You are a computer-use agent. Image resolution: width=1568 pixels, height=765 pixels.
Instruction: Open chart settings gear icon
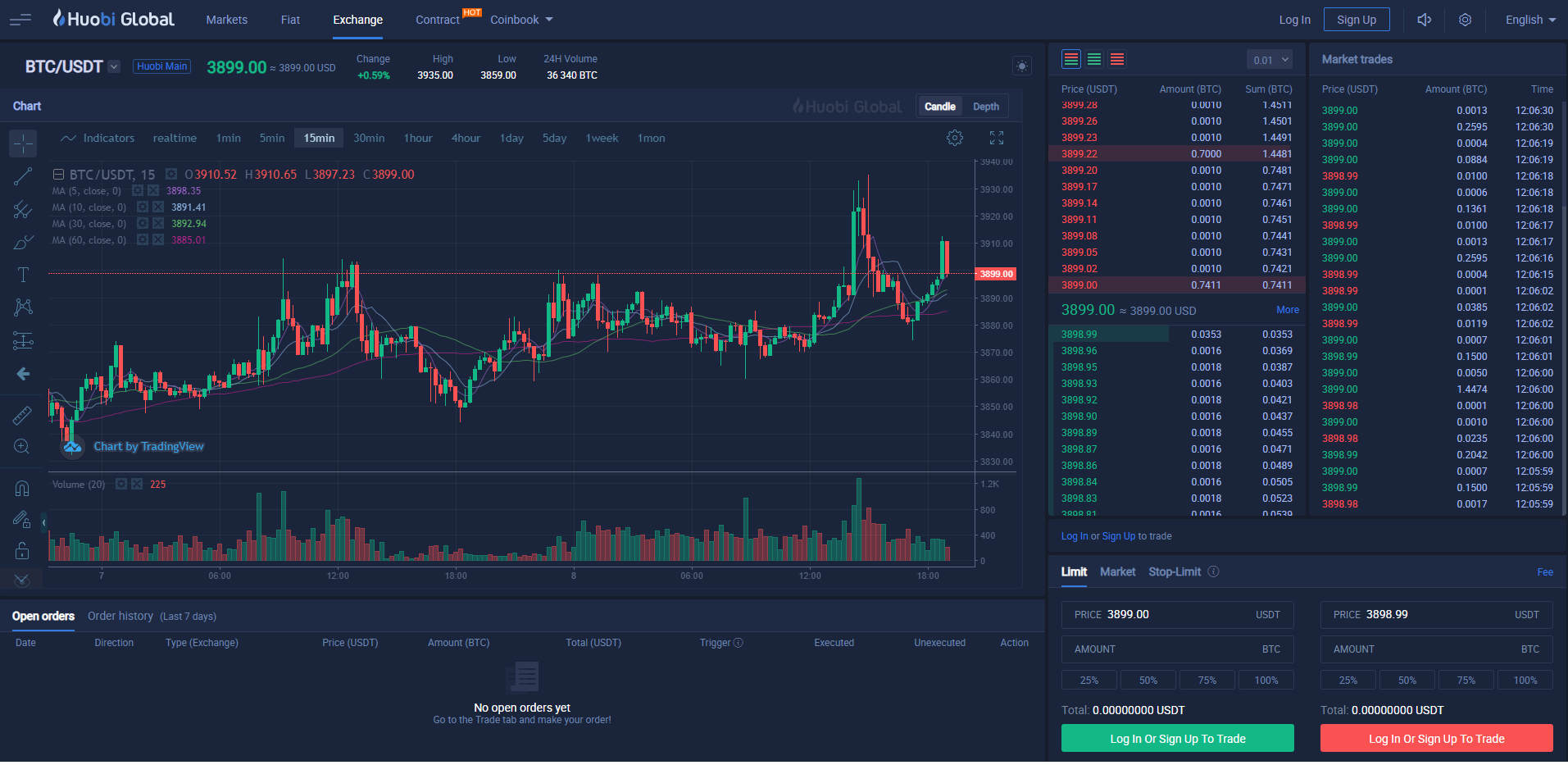click(955, 138)
